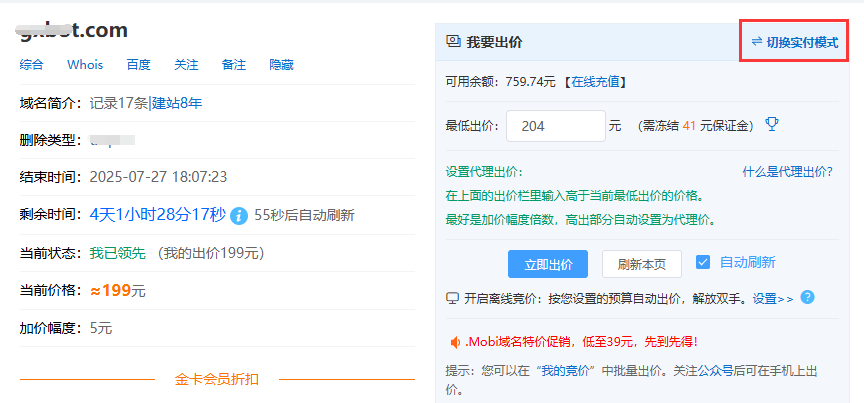Click the 什么是代理出价? help link
Viewport: 864px width, 403px height.
[x=787, y=171]
